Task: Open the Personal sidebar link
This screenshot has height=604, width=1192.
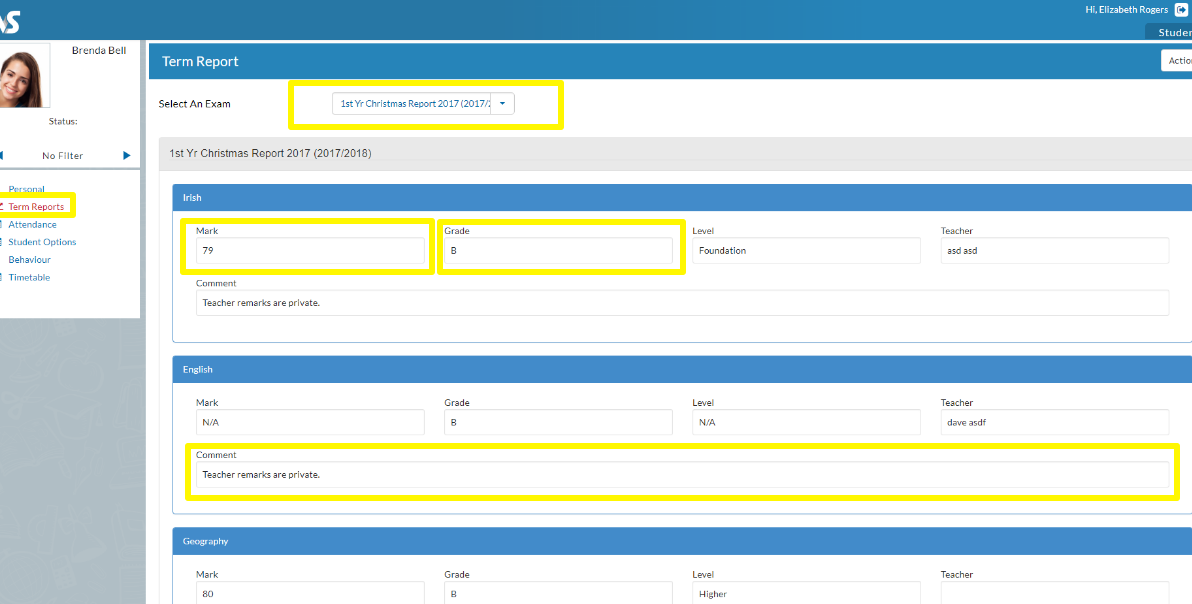Action: point(27,189)
